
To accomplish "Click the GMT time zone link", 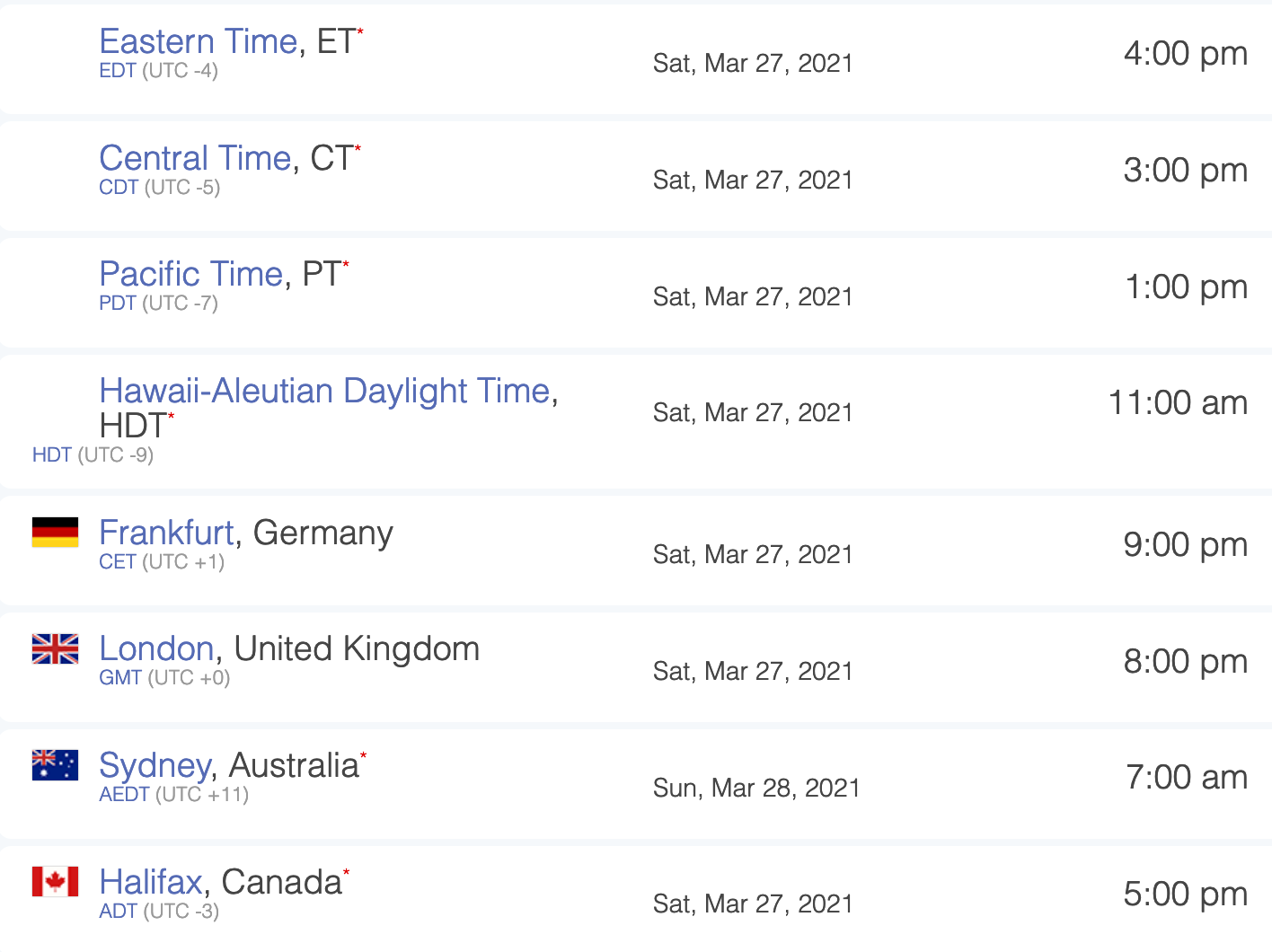I will click(120, 678).
